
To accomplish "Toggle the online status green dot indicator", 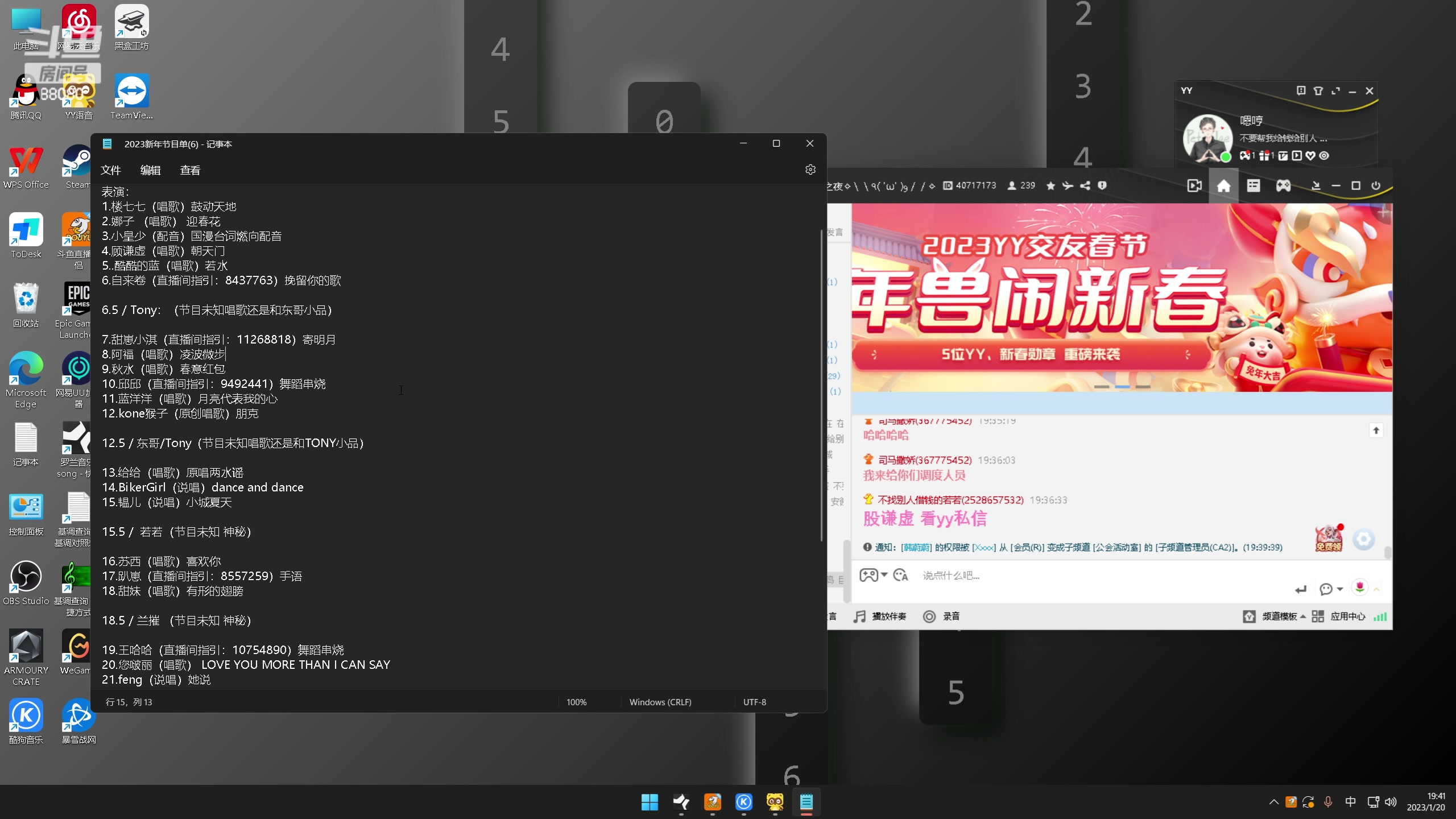I will pos(1227,156).
